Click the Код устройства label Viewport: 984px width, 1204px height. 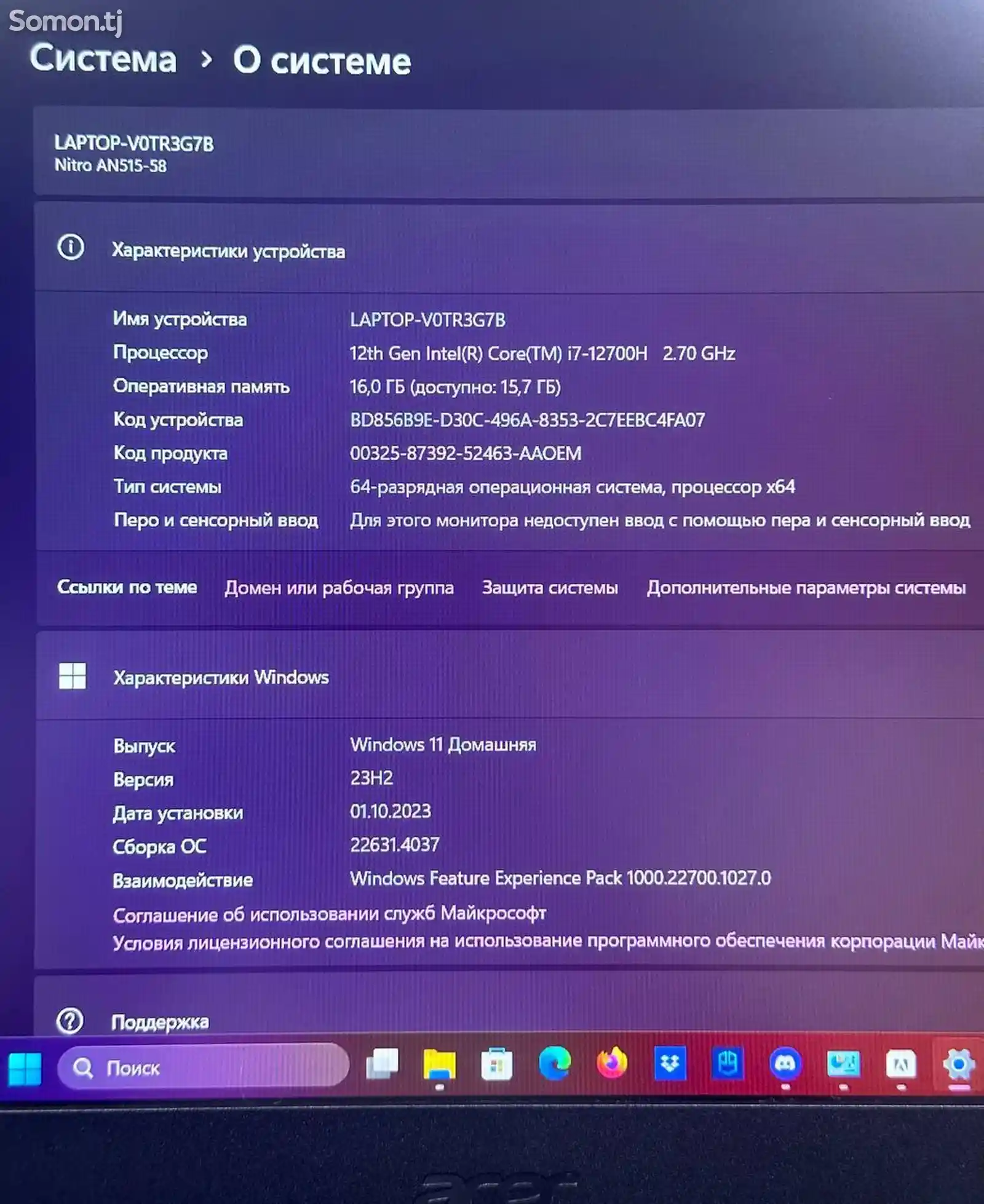(x=178, y=419)
